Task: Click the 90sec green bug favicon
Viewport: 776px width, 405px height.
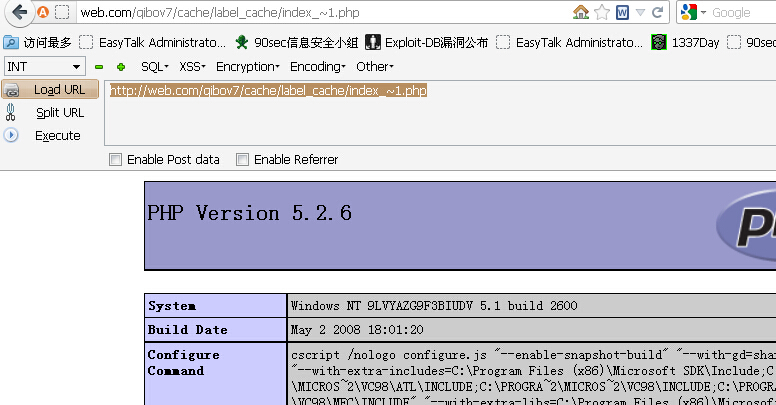Action: pos(242,43)
